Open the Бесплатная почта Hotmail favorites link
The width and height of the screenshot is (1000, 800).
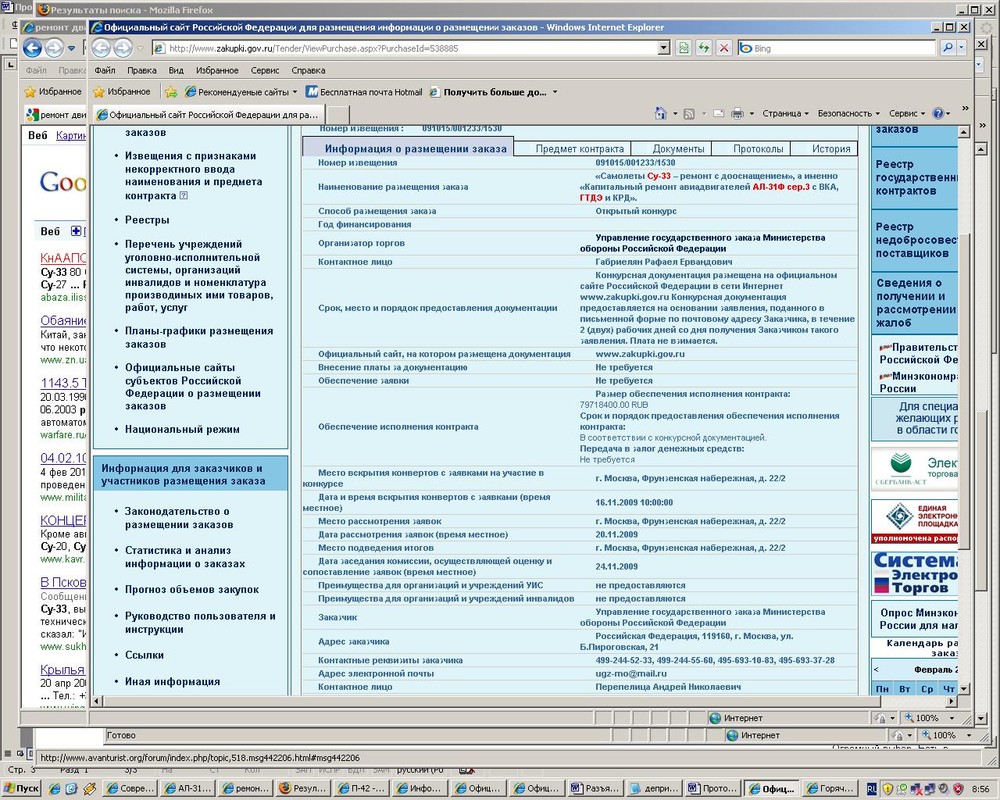[364, 92]
